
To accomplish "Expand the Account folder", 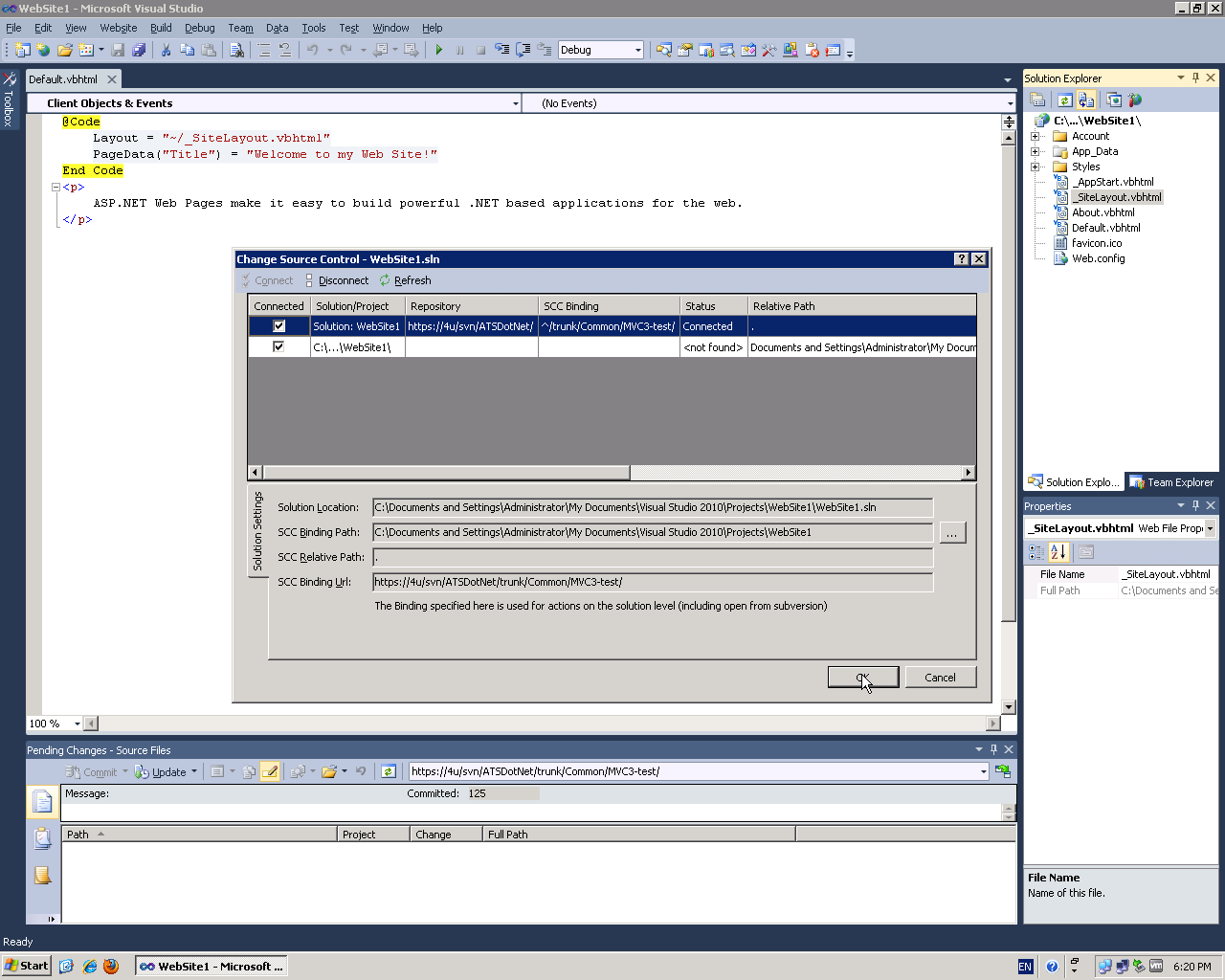I will (1035, 136).
